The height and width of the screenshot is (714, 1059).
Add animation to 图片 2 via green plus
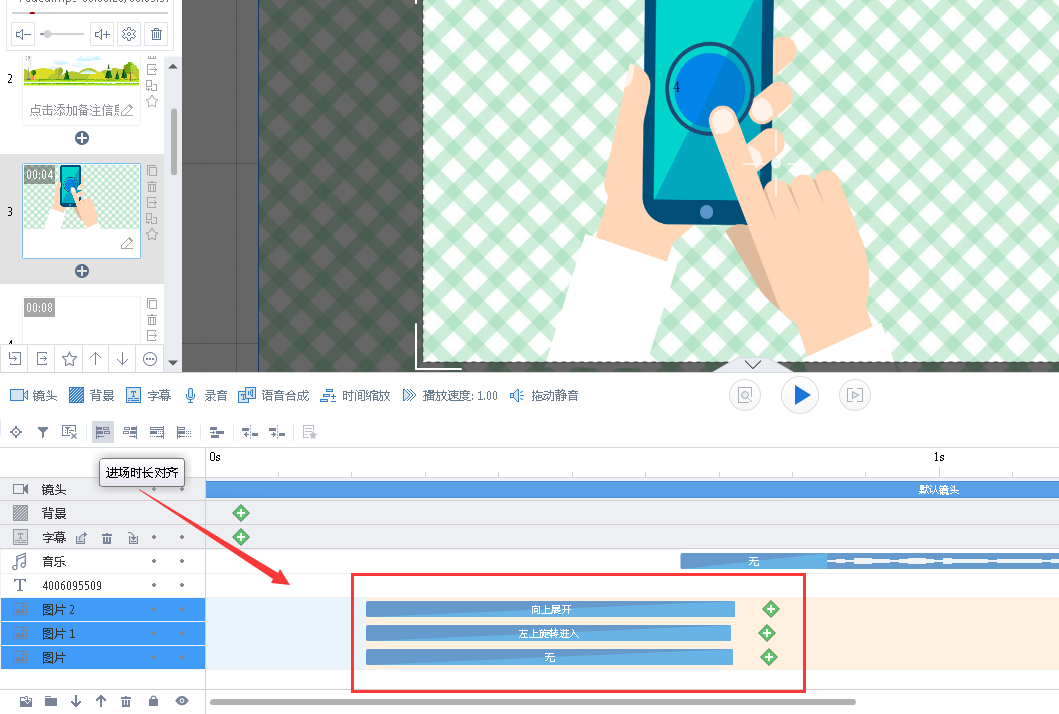tap(770, 609)
